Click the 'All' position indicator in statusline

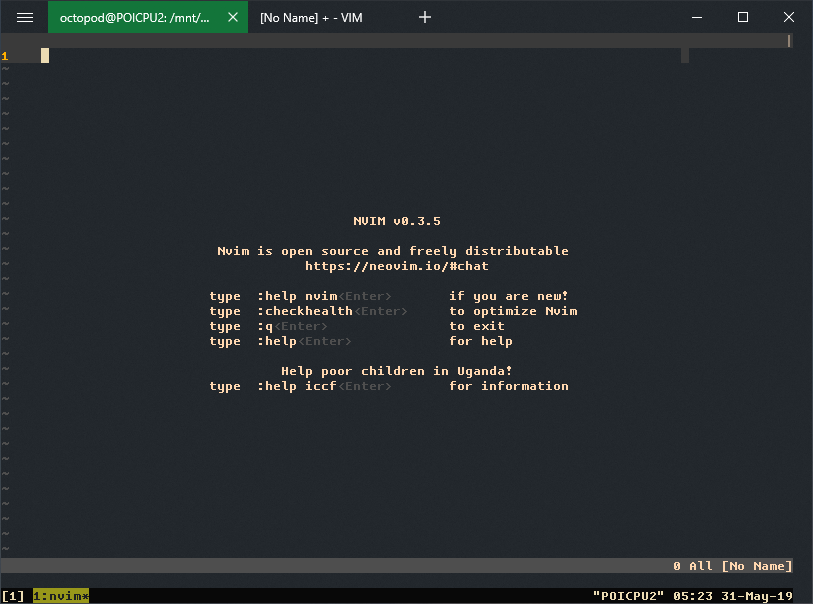point(700,566)
